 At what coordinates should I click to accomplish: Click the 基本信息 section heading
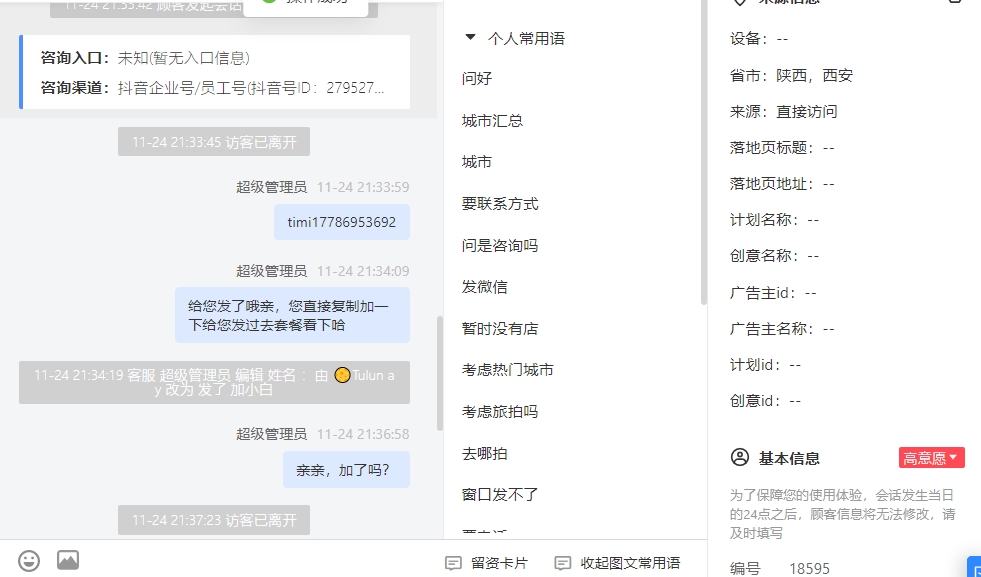point(789,458)
